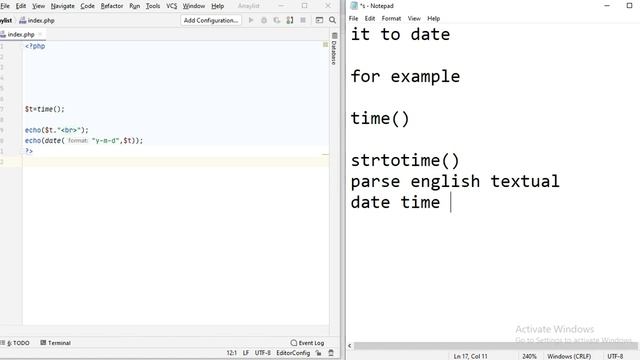The width and height of the screenshot is (640, 360).
Task: Click the "strtotime()" text in Notepad
Action: tap(405, 160)
